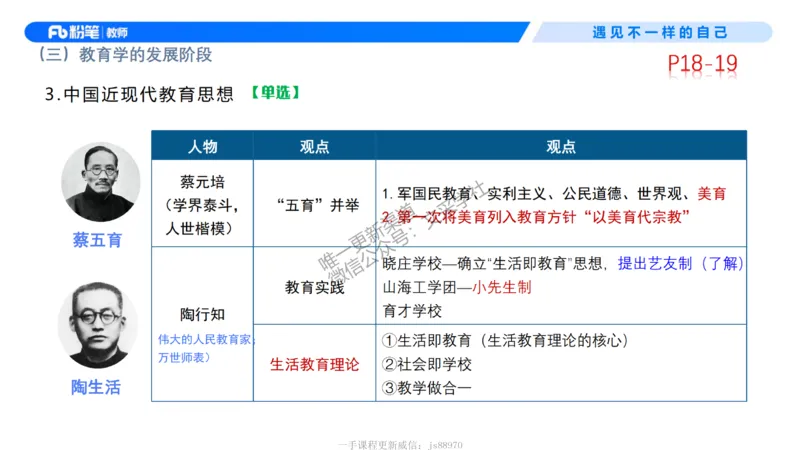Click the name 陶行知 in the table
The height and width of the screenshot is (450, 800).
203,314
